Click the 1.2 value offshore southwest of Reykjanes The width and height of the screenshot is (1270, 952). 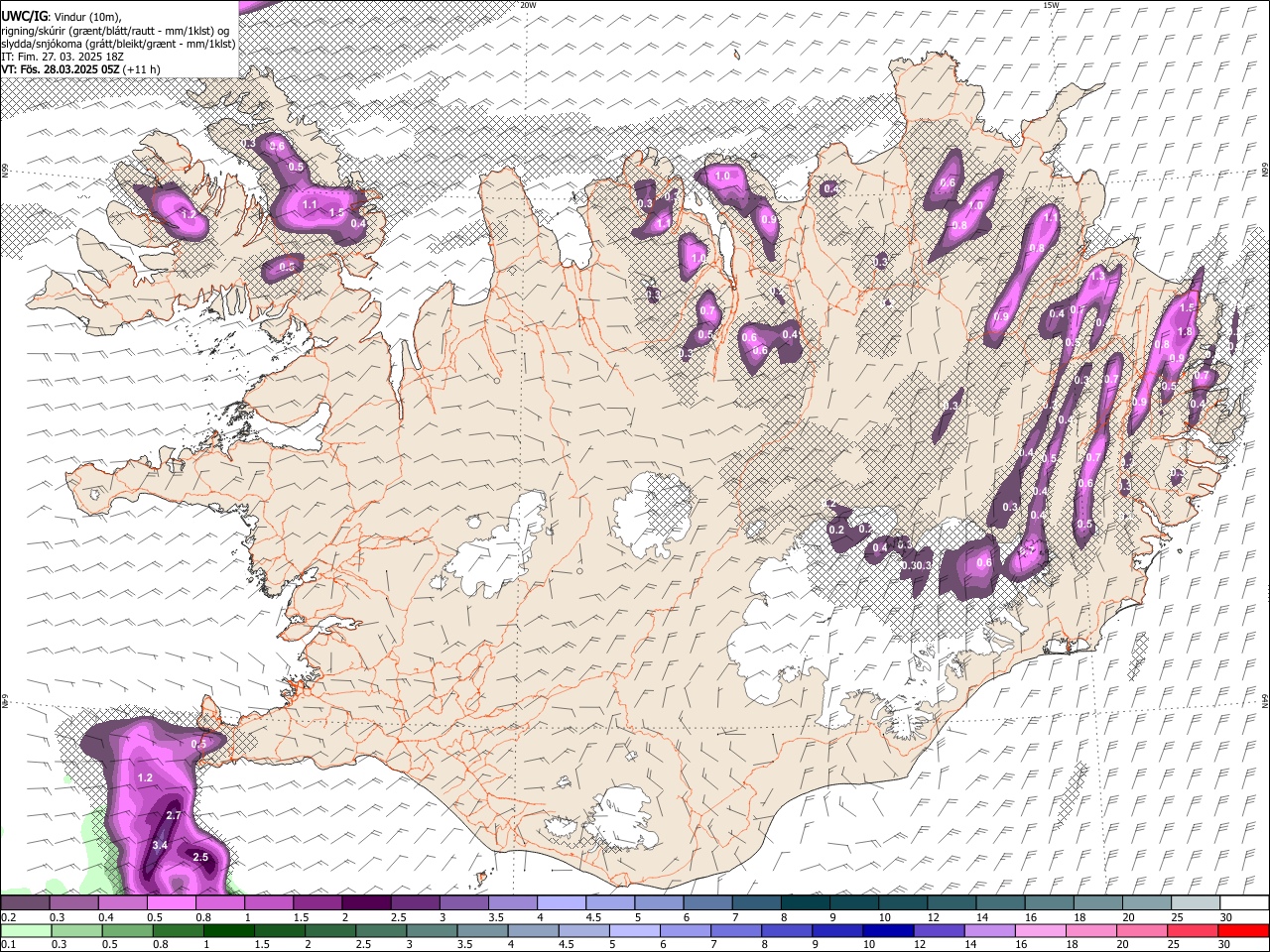tap(145, 777)
